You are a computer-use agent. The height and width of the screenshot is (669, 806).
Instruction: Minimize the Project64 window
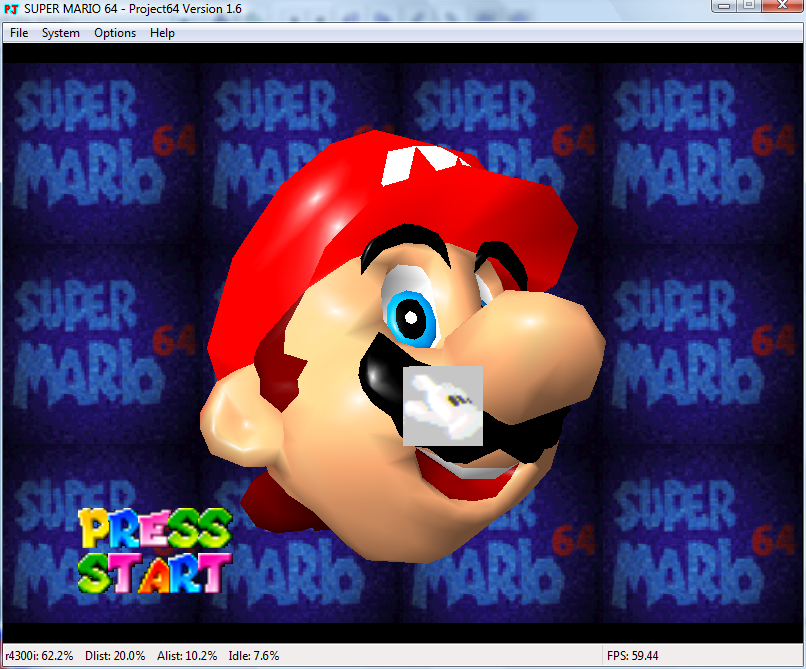click(723, 6)
